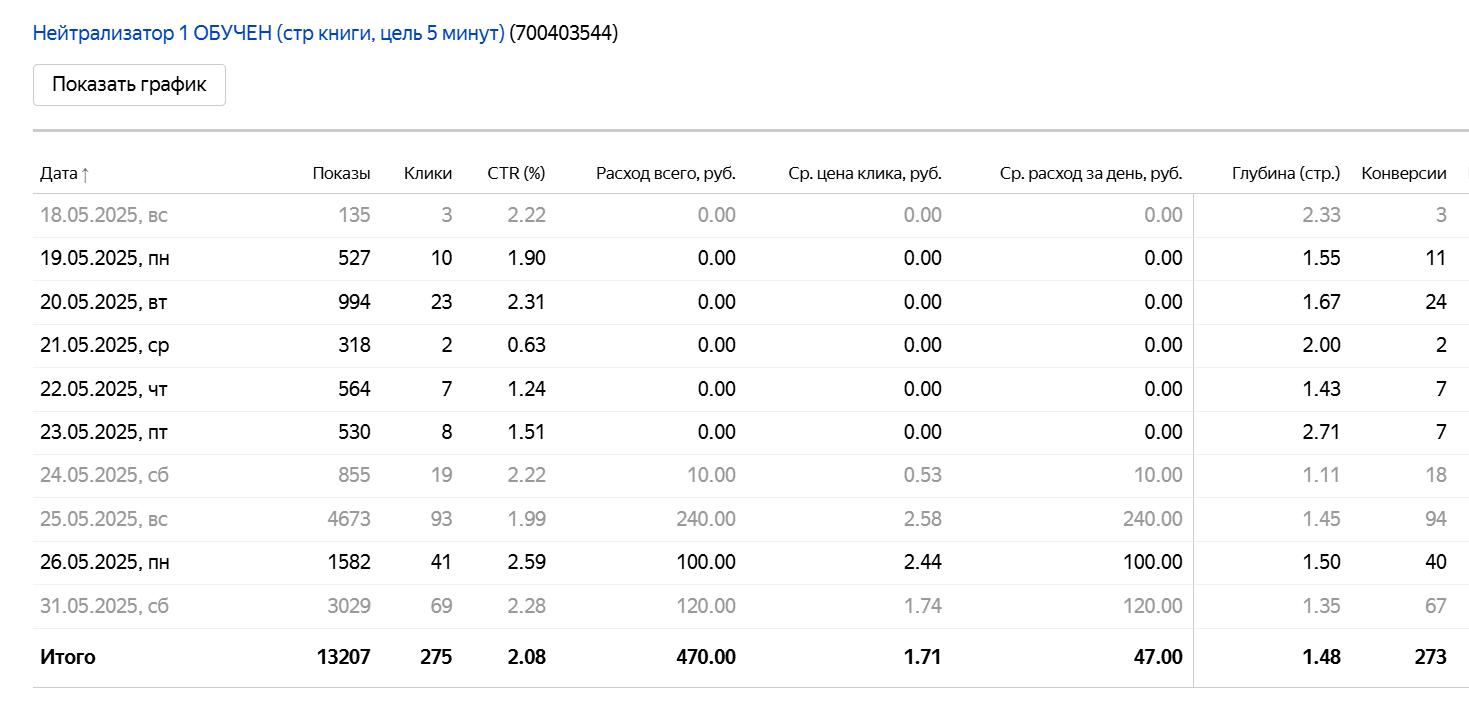Click the CTR (%) column header
Viewport: 1469px width, 704px height.
tap(516, 173)
